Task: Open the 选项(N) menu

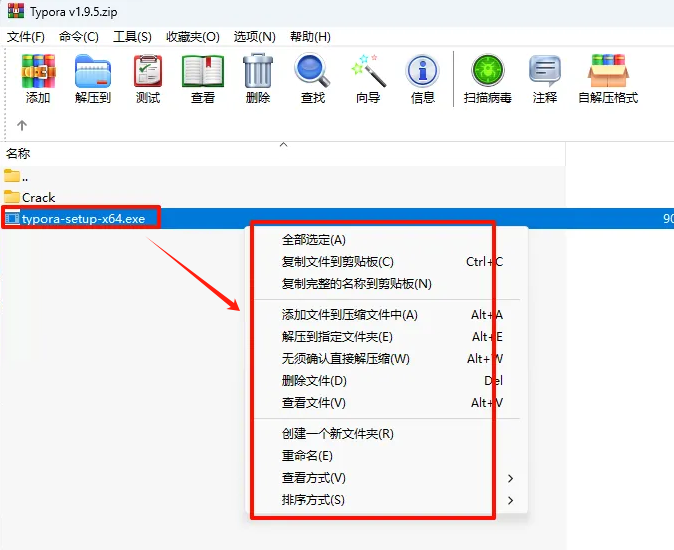Action: tap(254, 37)
